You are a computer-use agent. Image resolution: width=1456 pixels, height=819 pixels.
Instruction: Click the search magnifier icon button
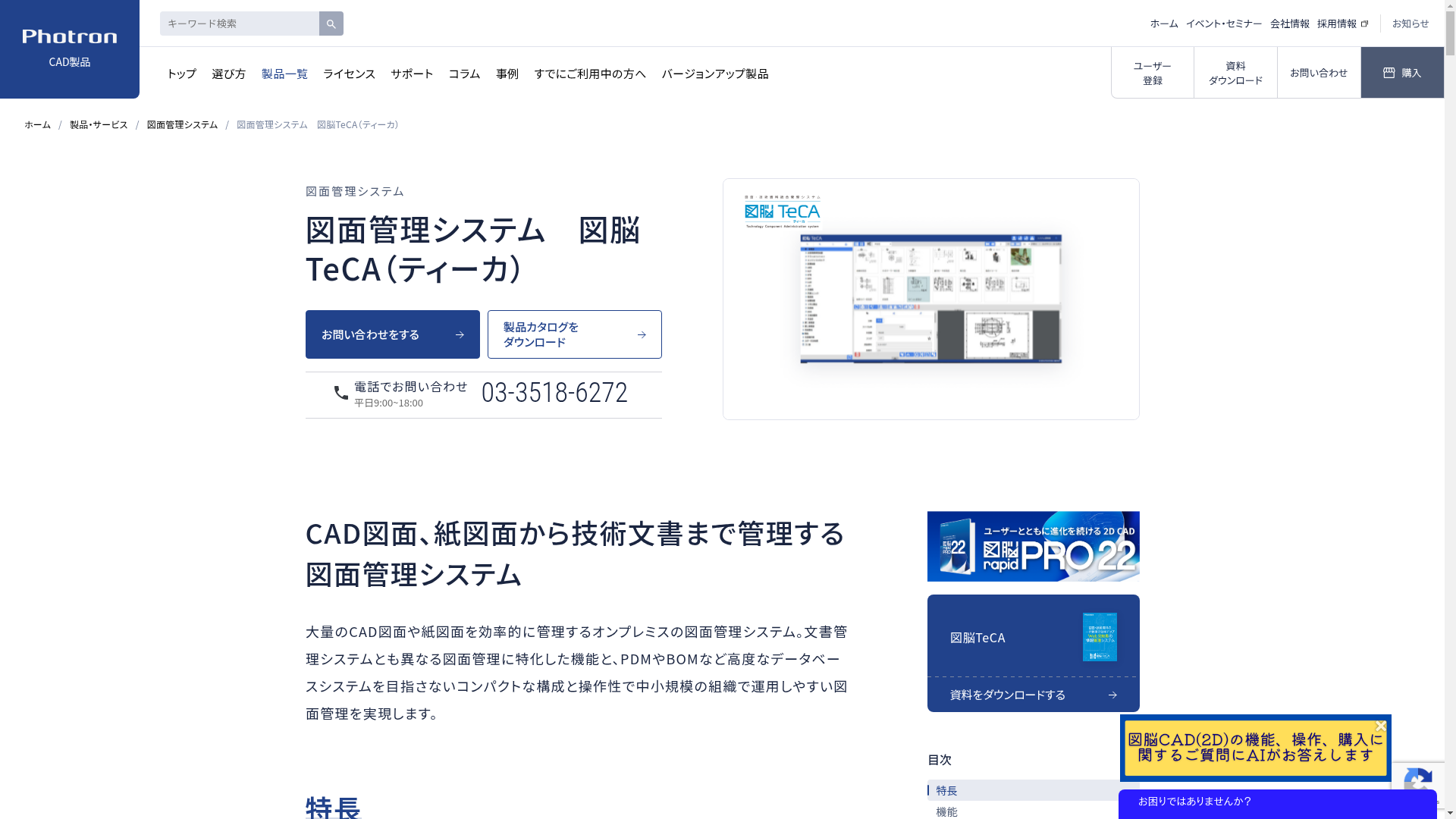point(331,24)
